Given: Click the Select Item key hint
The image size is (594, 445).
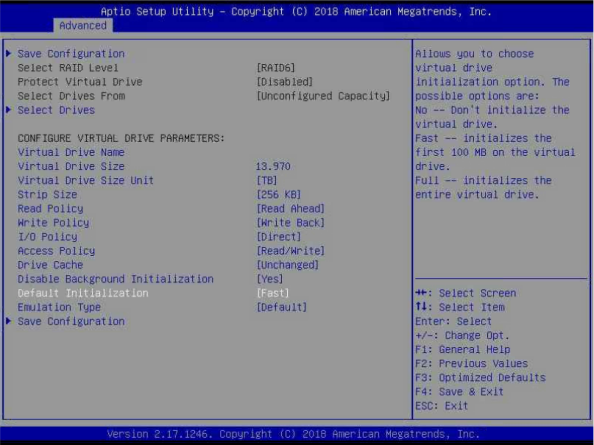Looking at the screenshot, I should (x=460, y=307).
